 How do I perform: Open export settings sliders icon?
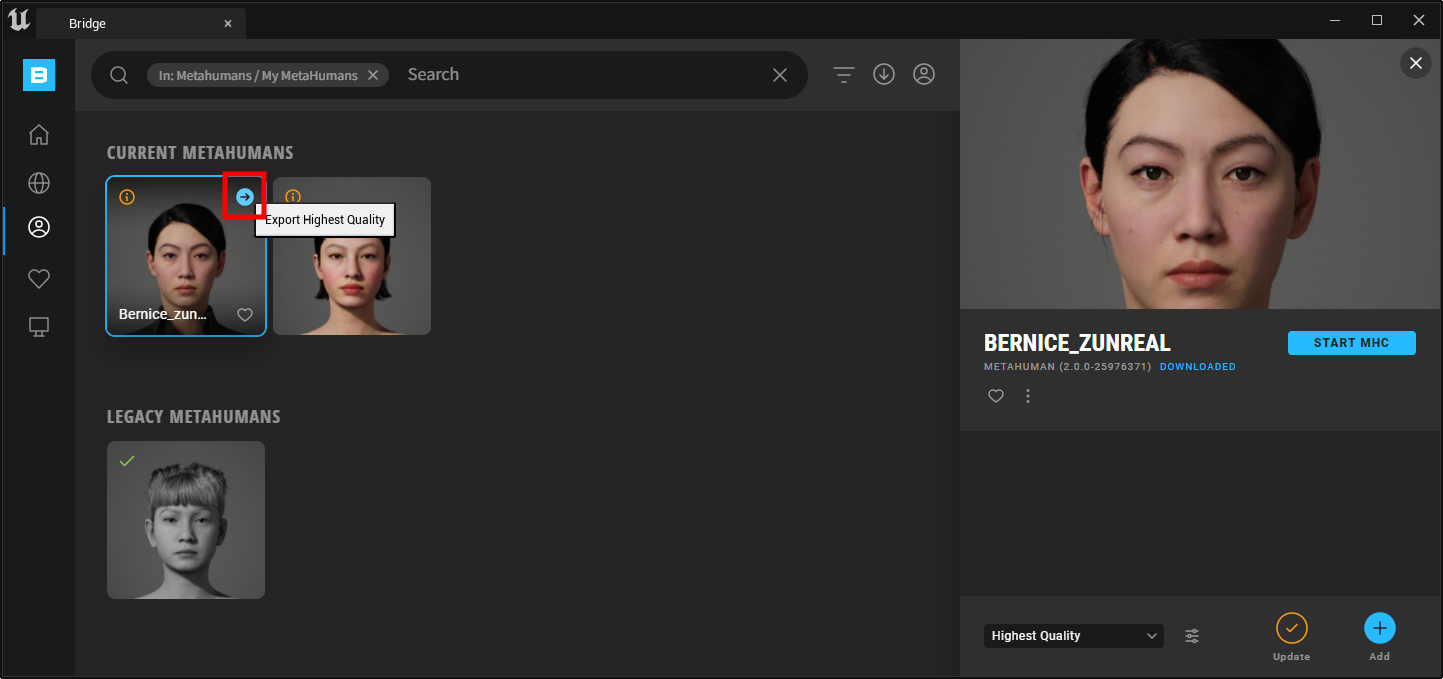click(1192, 636)
